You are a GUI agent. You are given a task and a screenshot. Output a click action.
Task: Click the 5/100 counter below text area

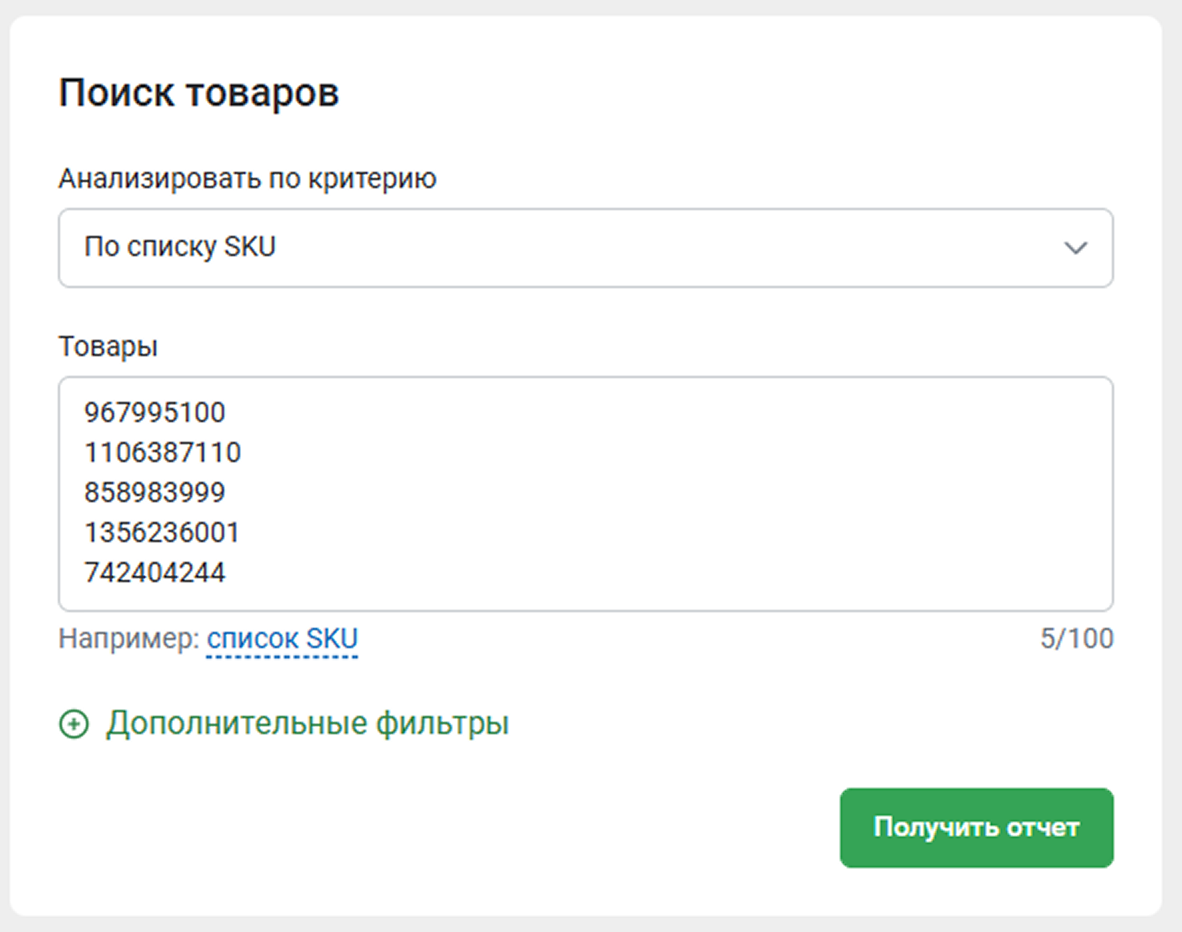click(1076, 639)
